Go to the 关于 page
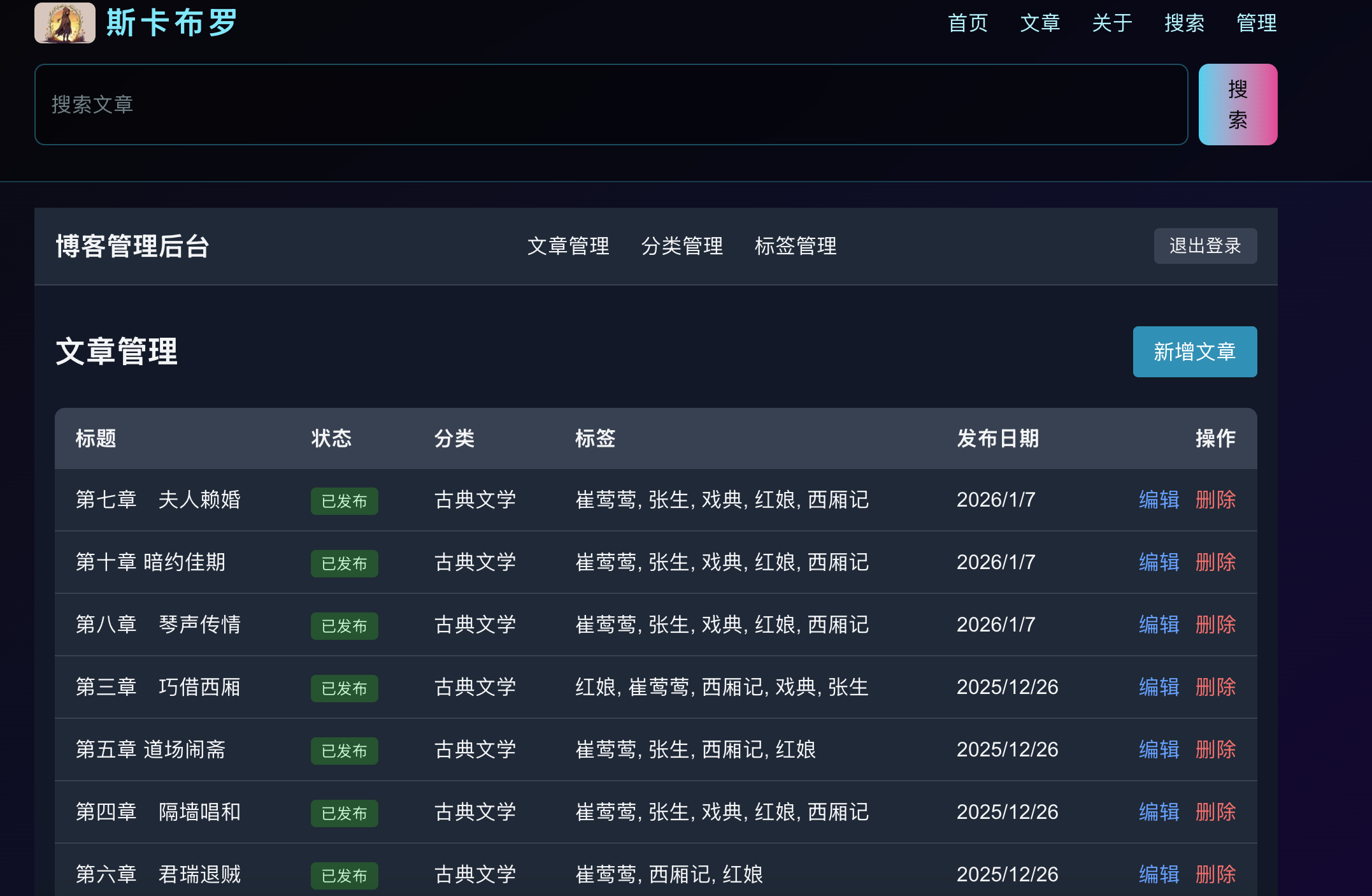This screenshot has width=1372, height=896. click(1111, 24)
